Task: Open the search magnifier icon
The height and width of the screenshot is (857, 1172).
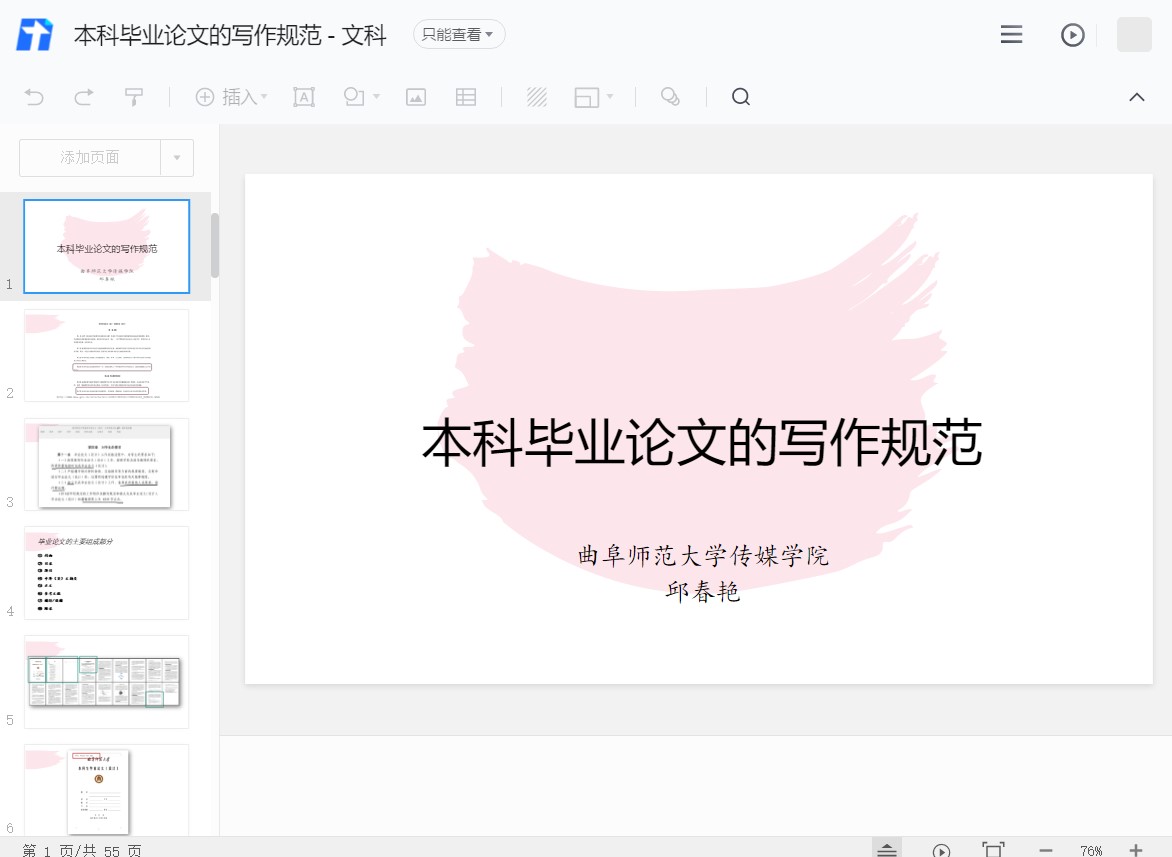Action: 741,97
